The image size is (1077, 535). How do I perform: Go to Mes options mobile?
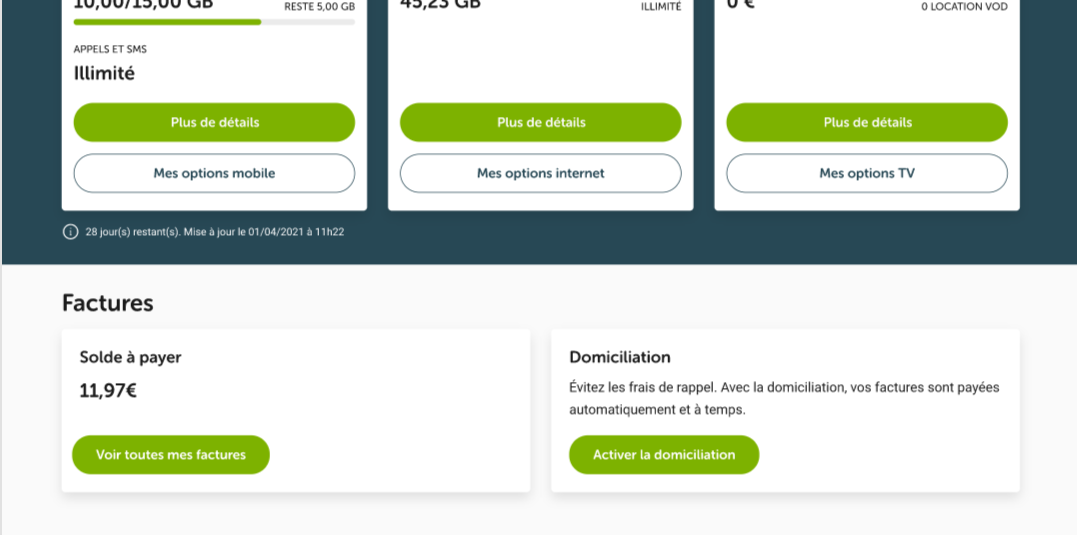[214, 173]
